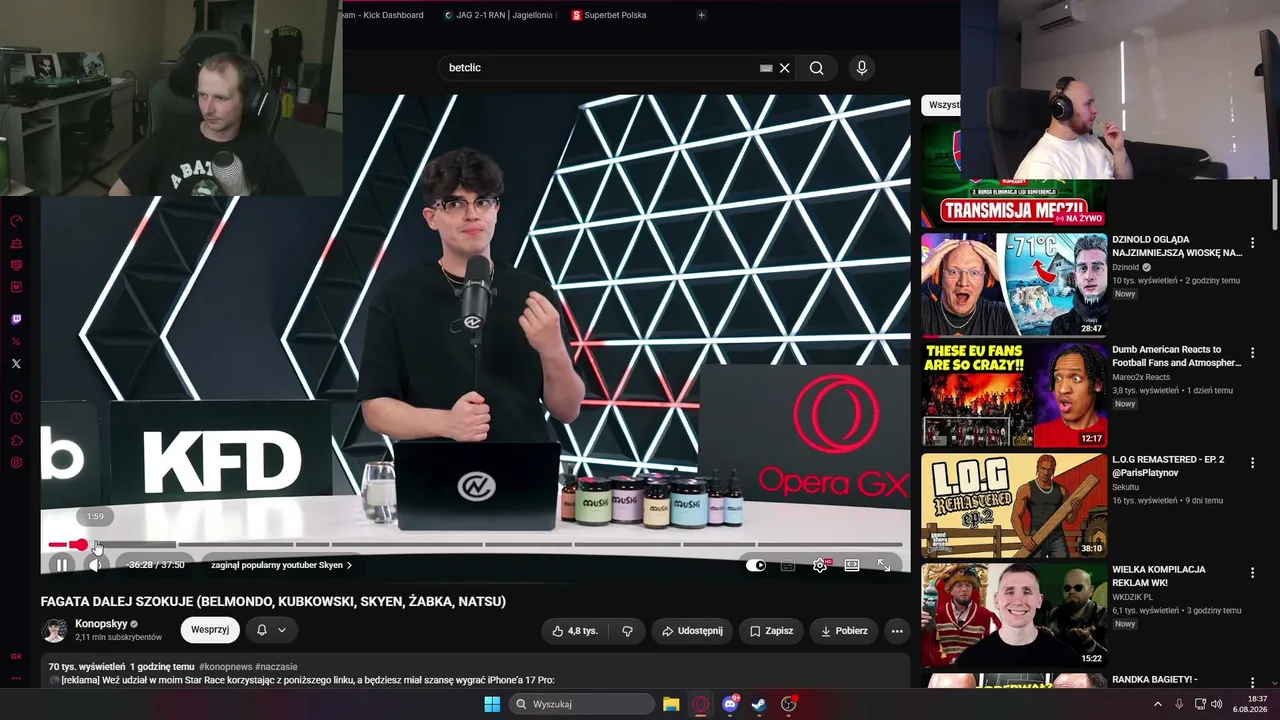
Task: Switch to the Kick Dashboard tab
Action: (x=382, y=15)
